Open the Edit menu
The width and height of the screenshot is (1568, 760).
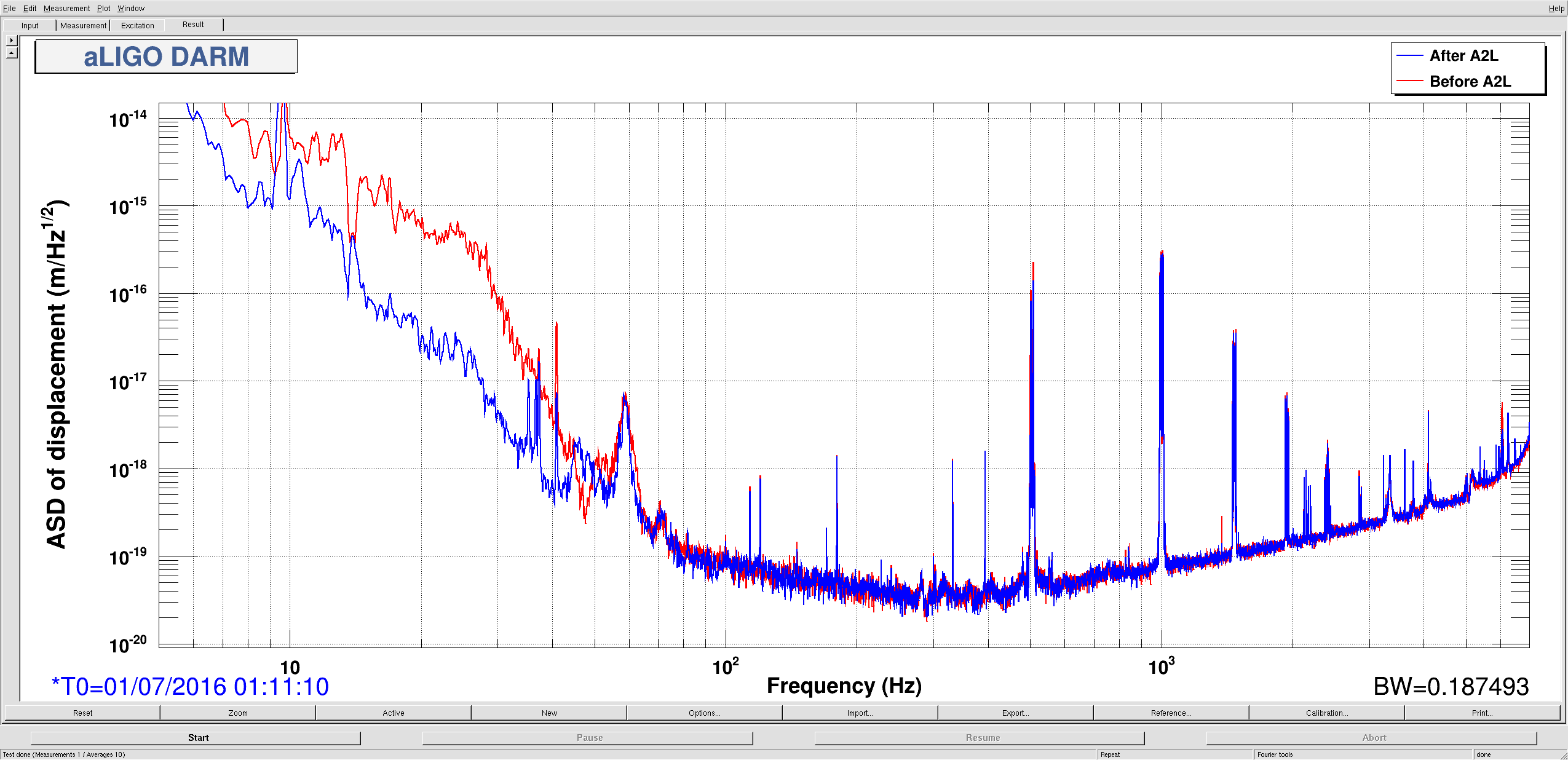(x=30, y=8)
